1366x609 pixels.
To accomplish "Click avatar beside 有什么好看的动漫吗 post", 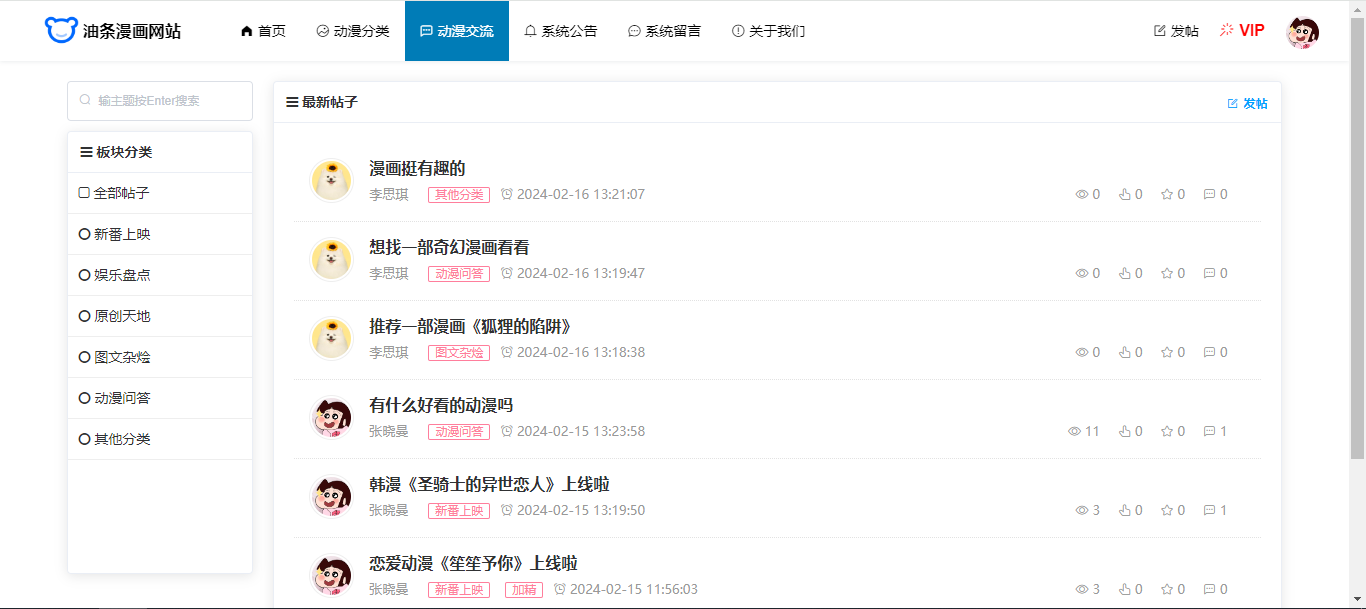I will (x=331, y=417).
